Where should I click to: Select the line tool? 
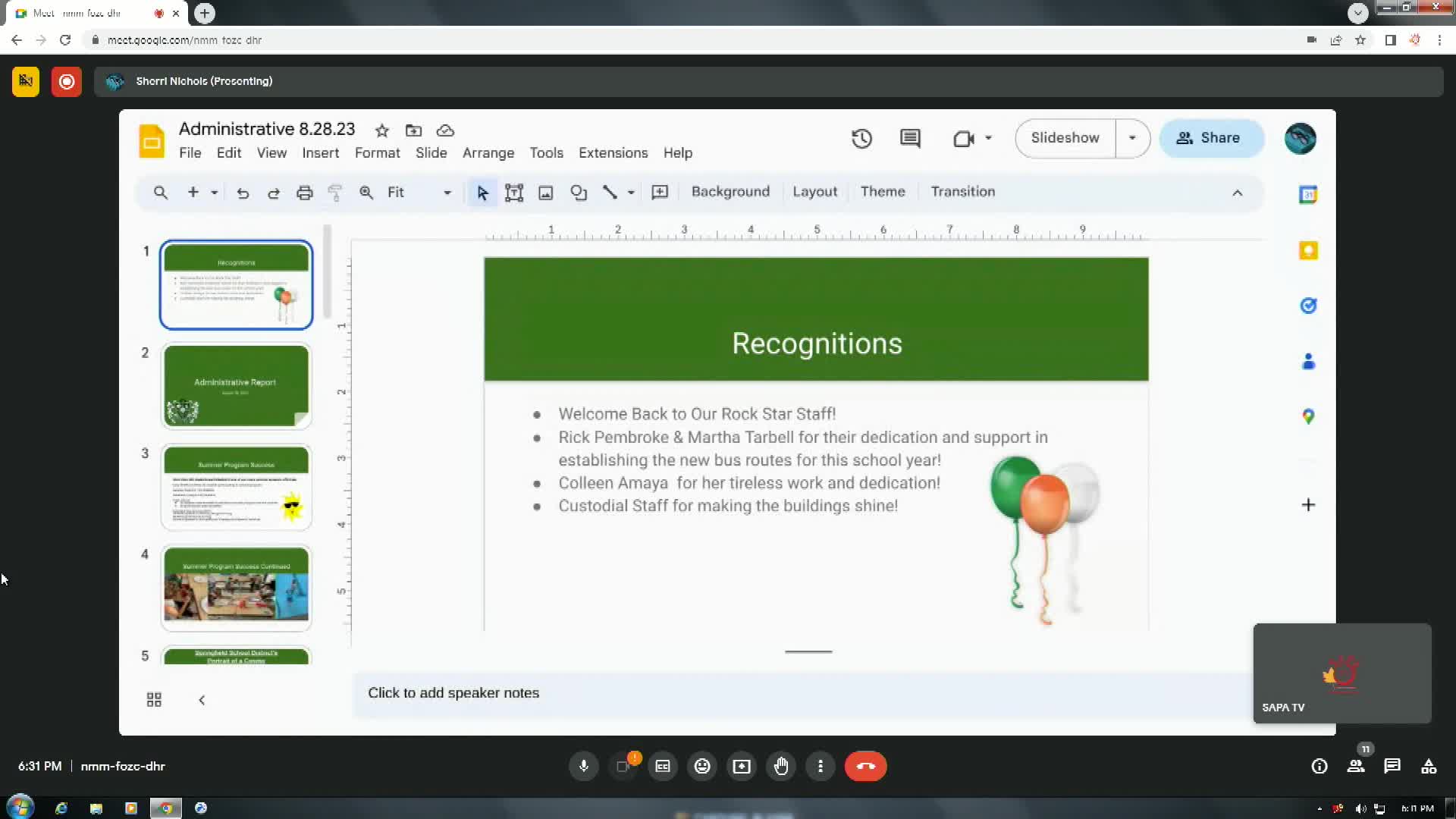(x=610, y=193)
